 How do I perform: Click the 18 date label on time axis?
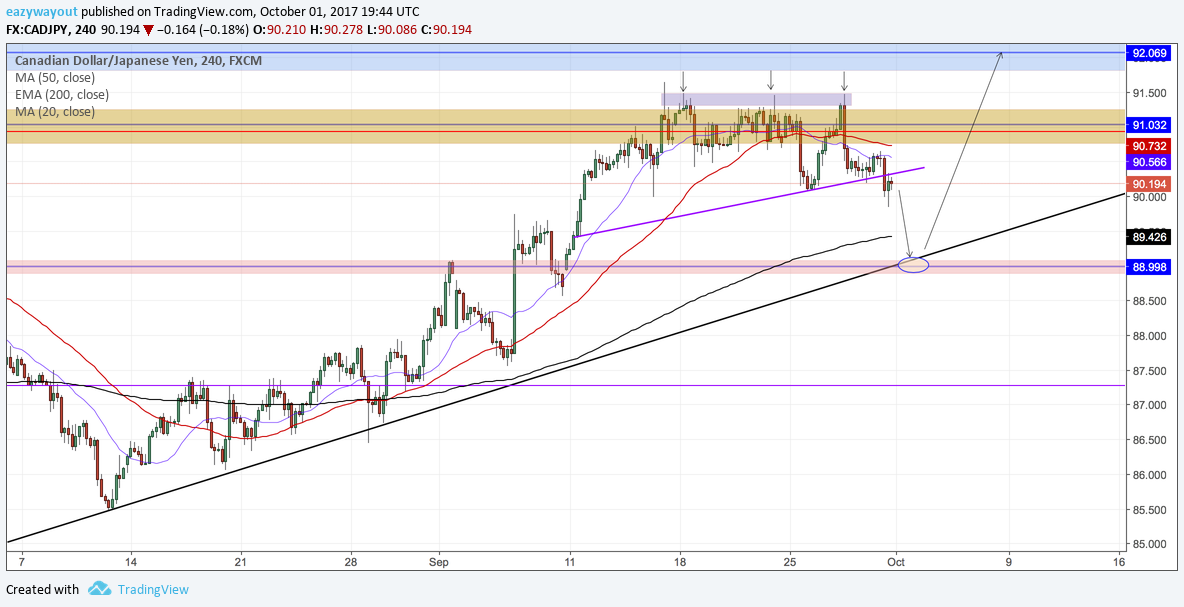(680, 562)
